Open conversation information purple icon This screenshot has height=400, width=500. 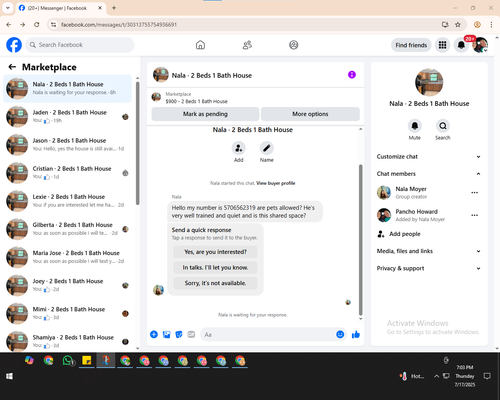click(352, 75)
